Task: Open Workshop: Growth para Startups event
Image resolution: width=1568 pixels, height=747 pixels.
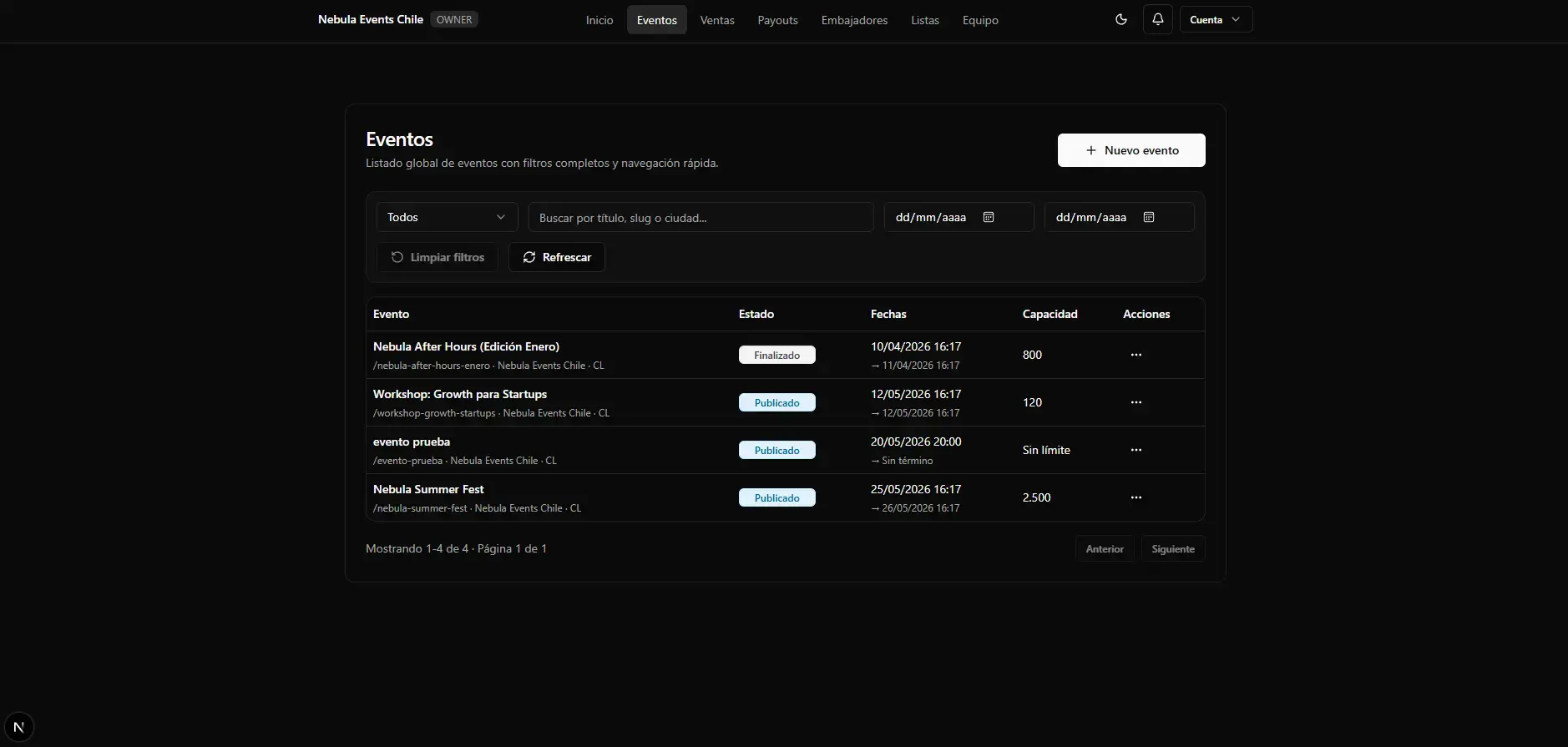Action: pos(460,394)
